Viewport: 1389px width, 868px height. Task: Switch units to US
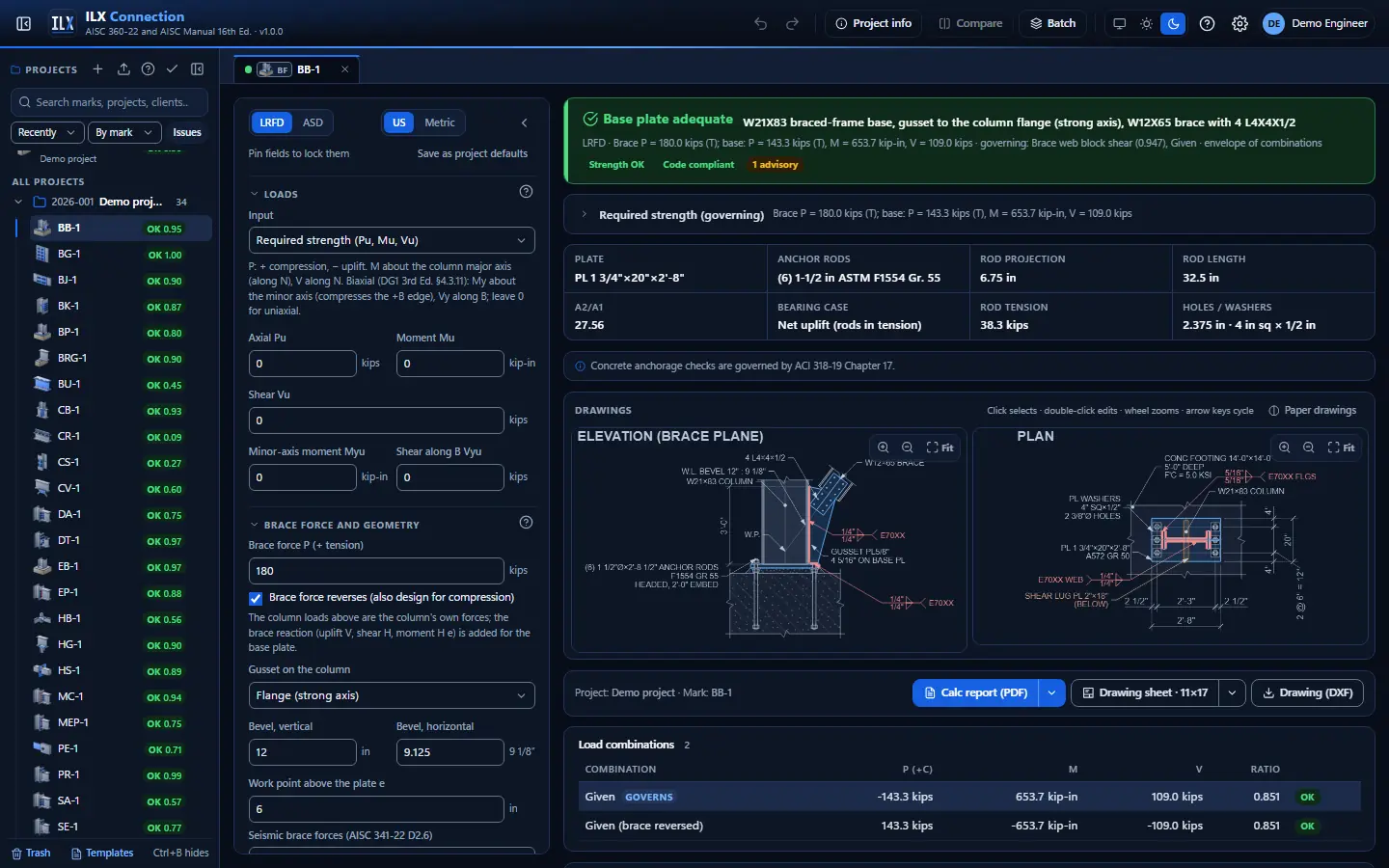coord(399,122)
